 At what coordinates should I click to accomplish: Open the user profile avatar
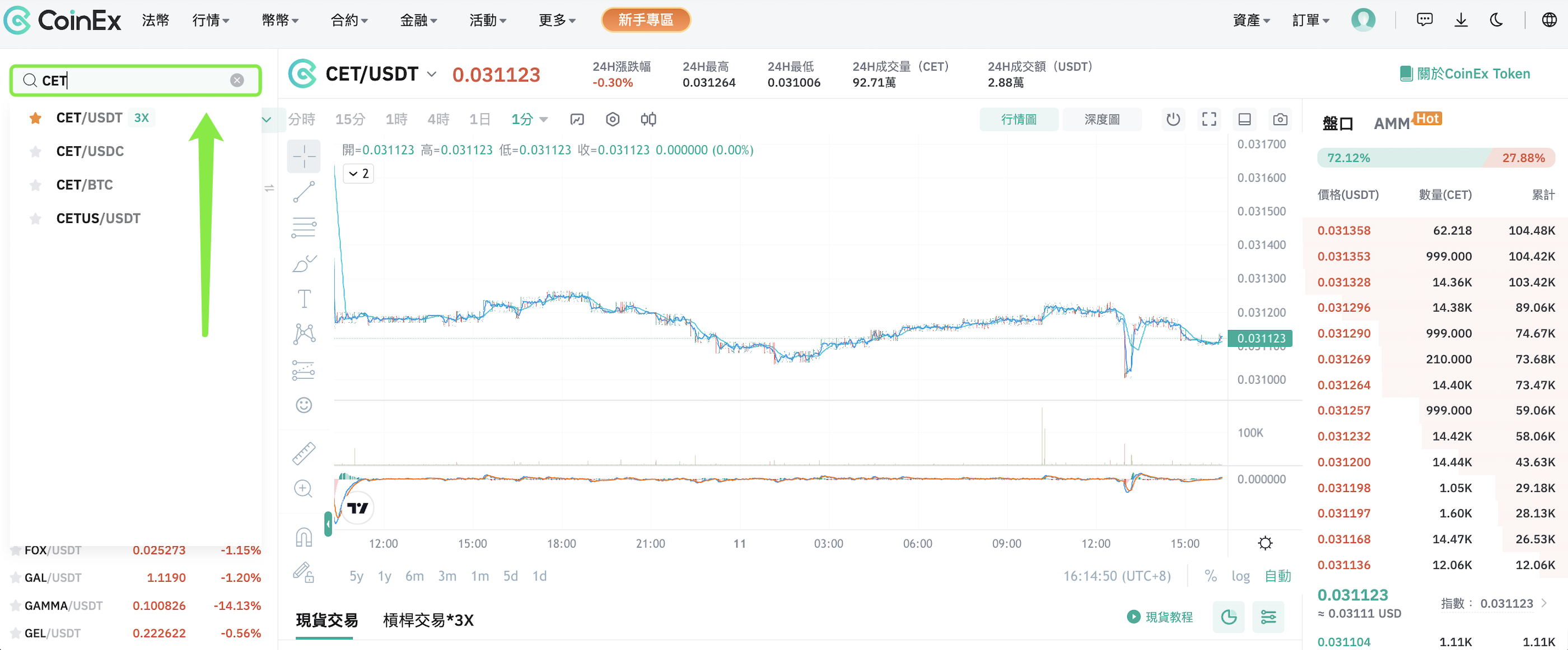[x=1363, y=20]
